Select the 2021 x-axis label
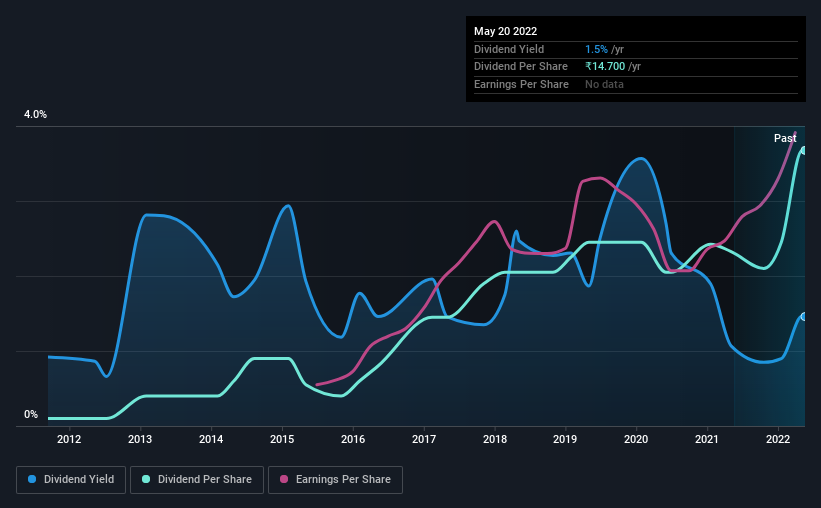 707,439
